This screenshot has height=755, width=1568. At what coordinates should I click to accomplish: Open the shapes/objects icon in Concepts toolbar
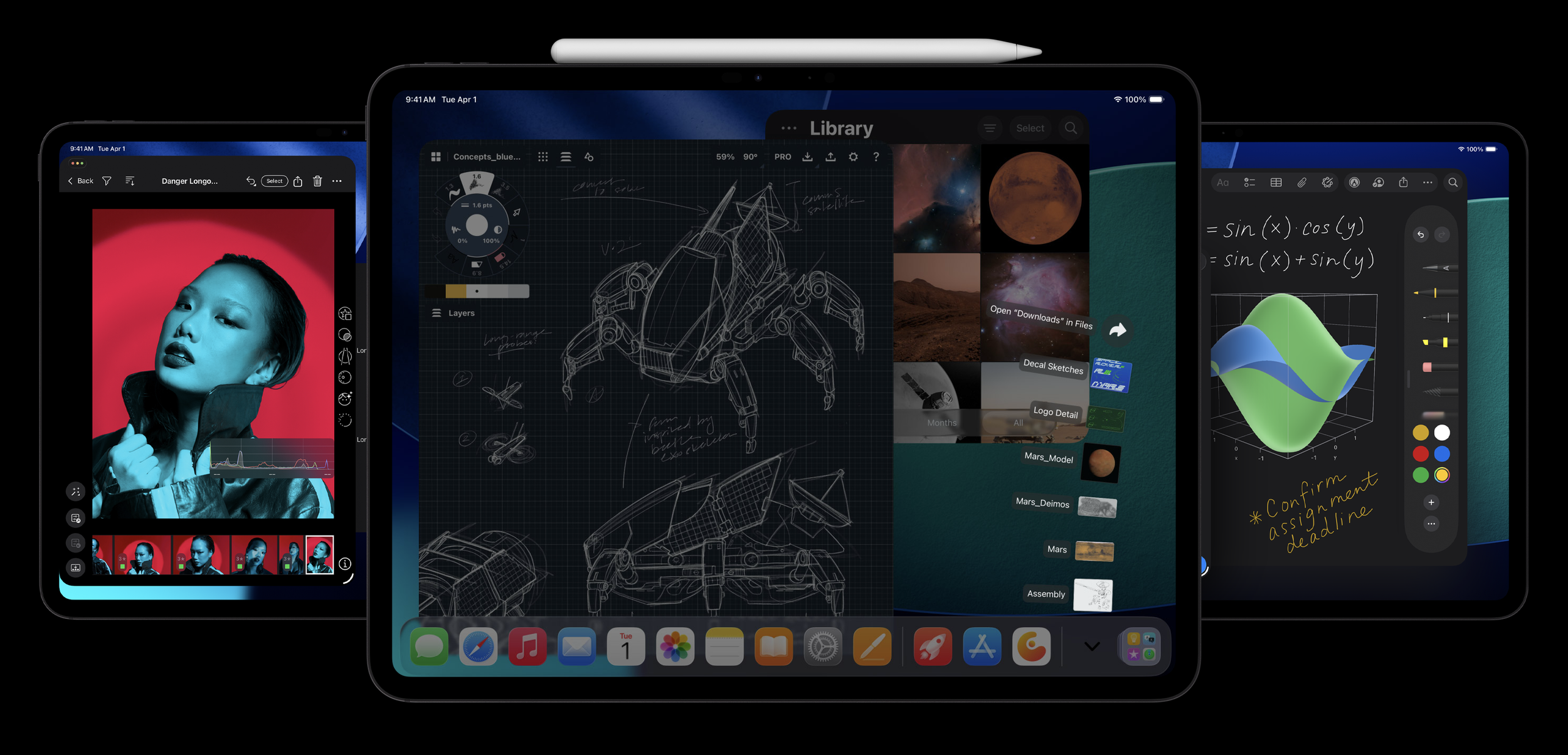[x=589, y=157]
